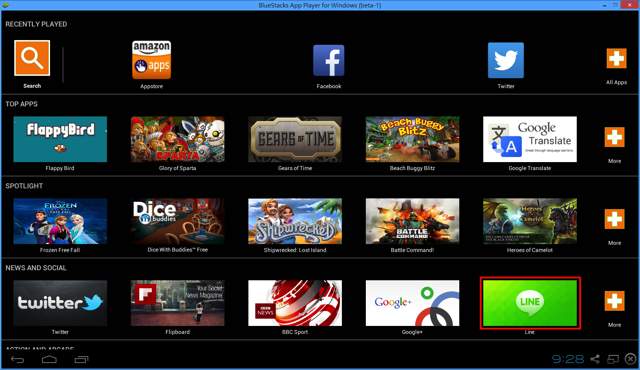Click the circled X icon at bottom right
This screenshot has width=640, height=370.
point(631,359)
